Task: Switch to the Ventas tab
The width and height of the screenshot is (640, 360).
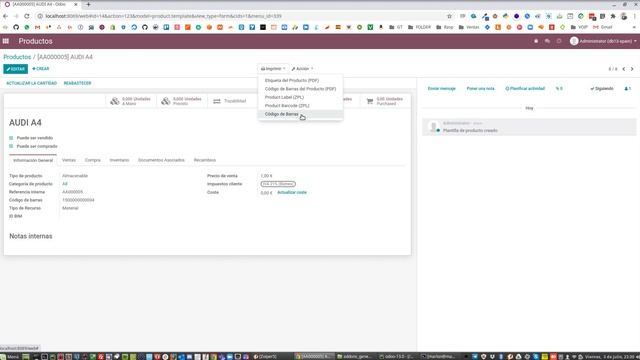Action: click(x=69, y=160)
